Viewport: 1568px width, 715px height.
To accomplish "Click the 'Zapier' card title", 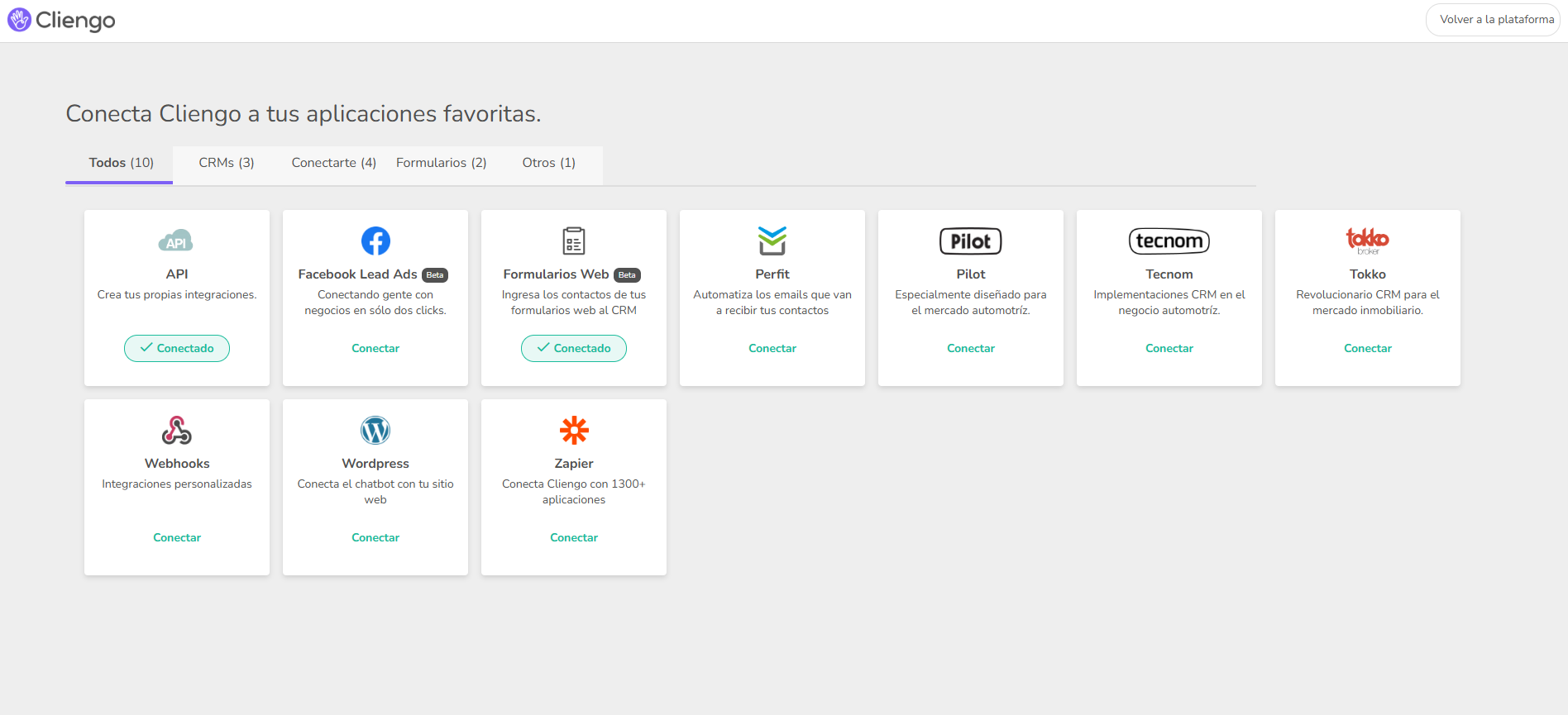I will (x=574, y=464).
